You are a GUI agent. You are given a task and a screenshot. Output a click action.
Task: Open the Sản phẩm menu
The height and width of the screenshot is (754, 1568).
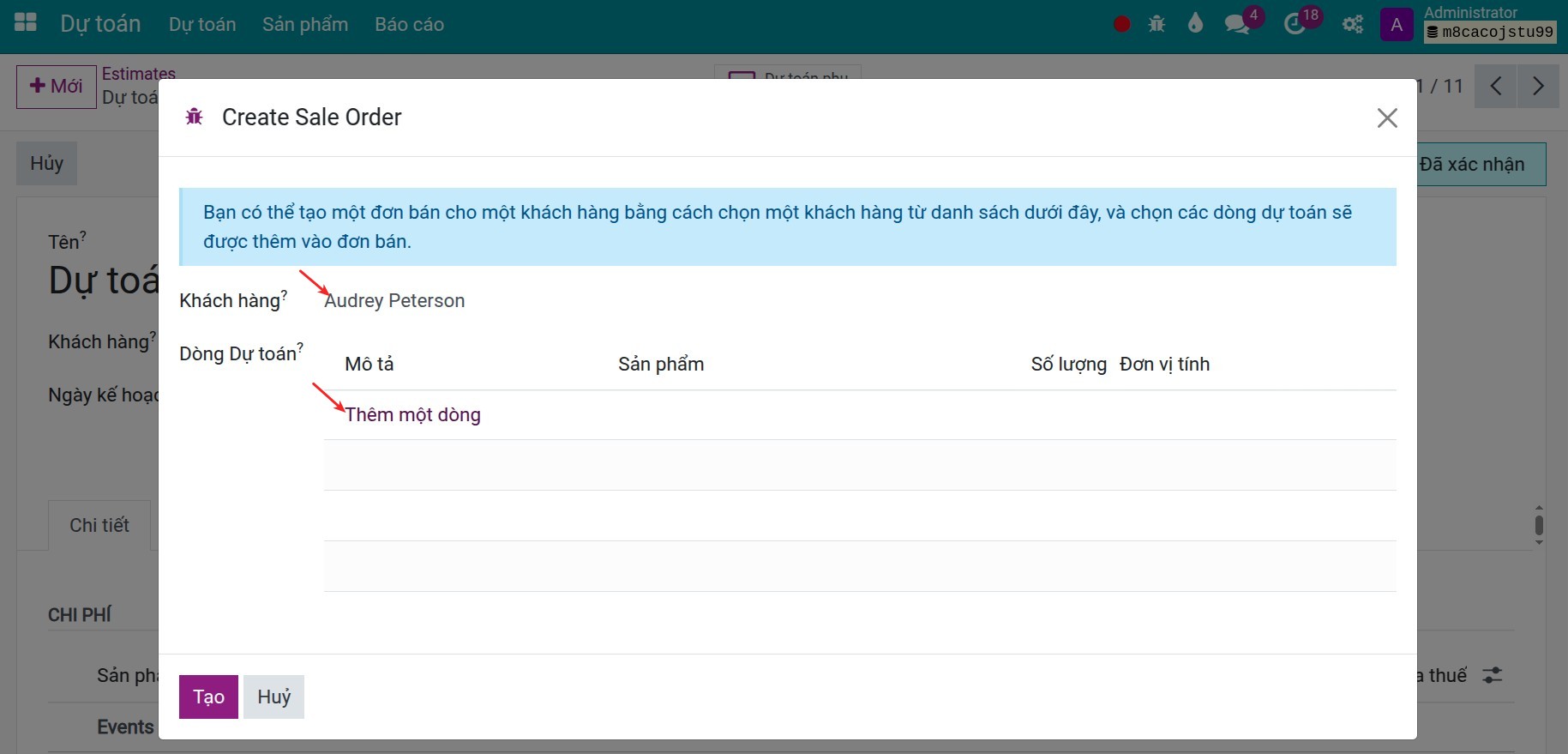point(305,25)
